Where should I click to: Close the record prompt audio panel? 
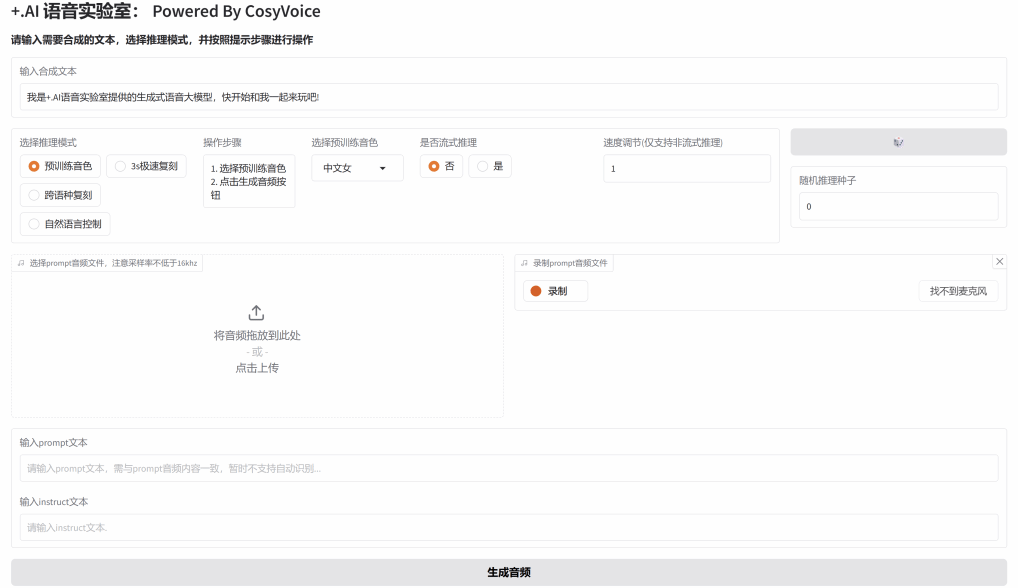click(x=999, y=261)
